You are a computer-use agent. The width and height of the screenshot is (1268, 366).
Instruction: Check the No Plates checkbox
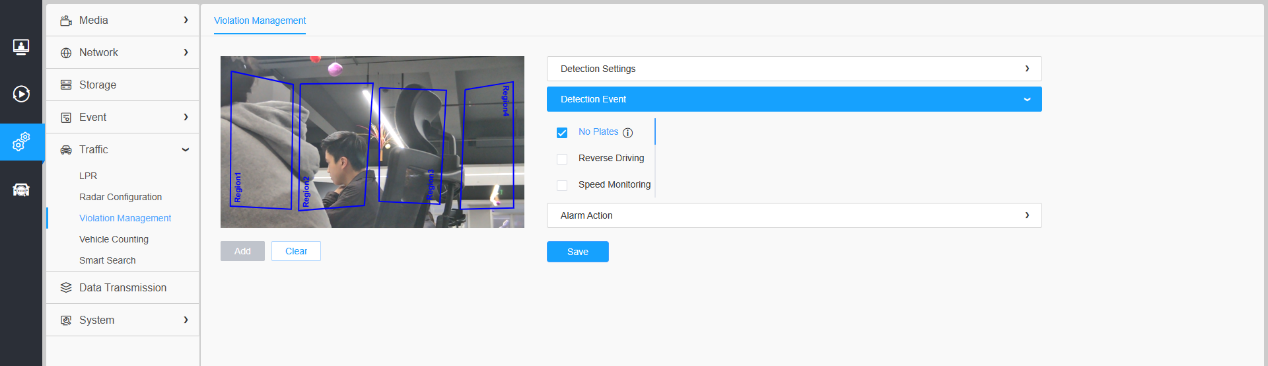[x=562, y=133]
